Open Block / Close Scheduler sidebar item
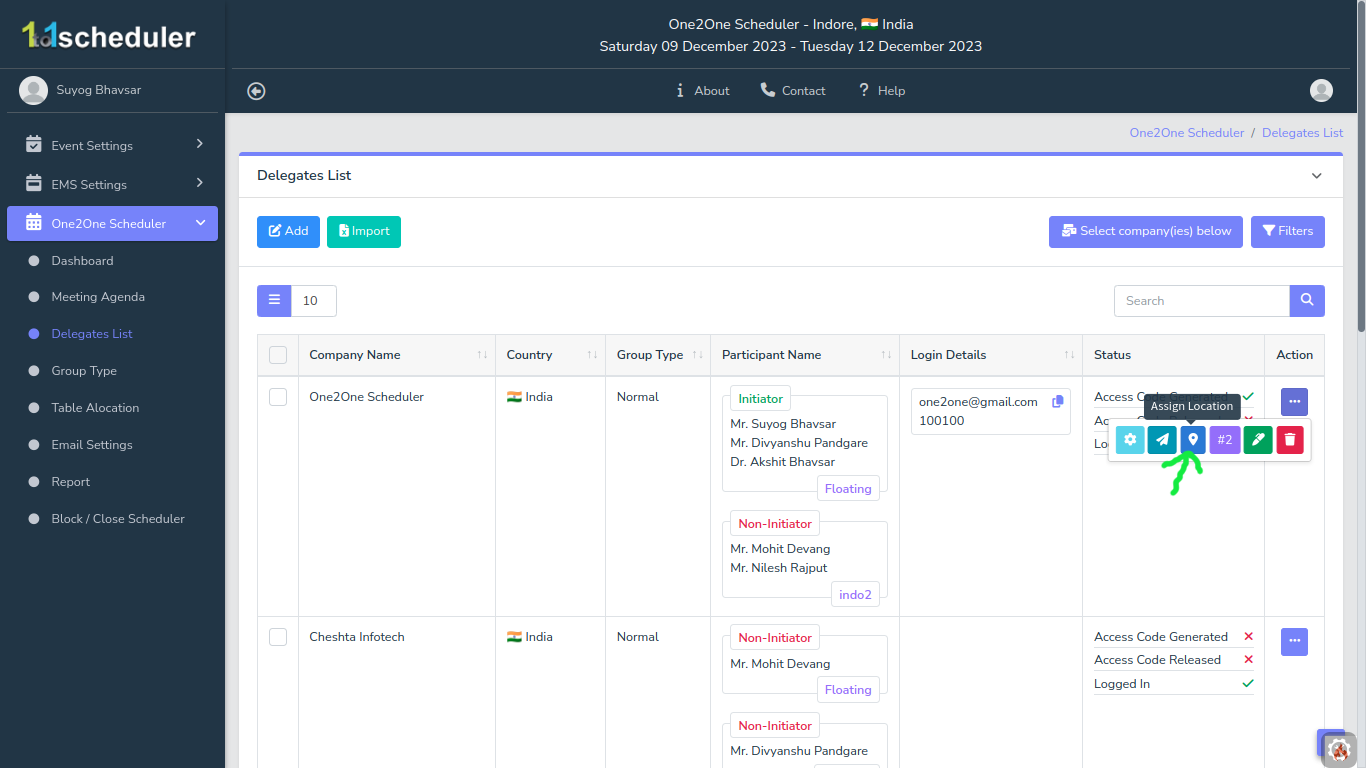This screenshot has width=1366, height=768. [118, 519]
